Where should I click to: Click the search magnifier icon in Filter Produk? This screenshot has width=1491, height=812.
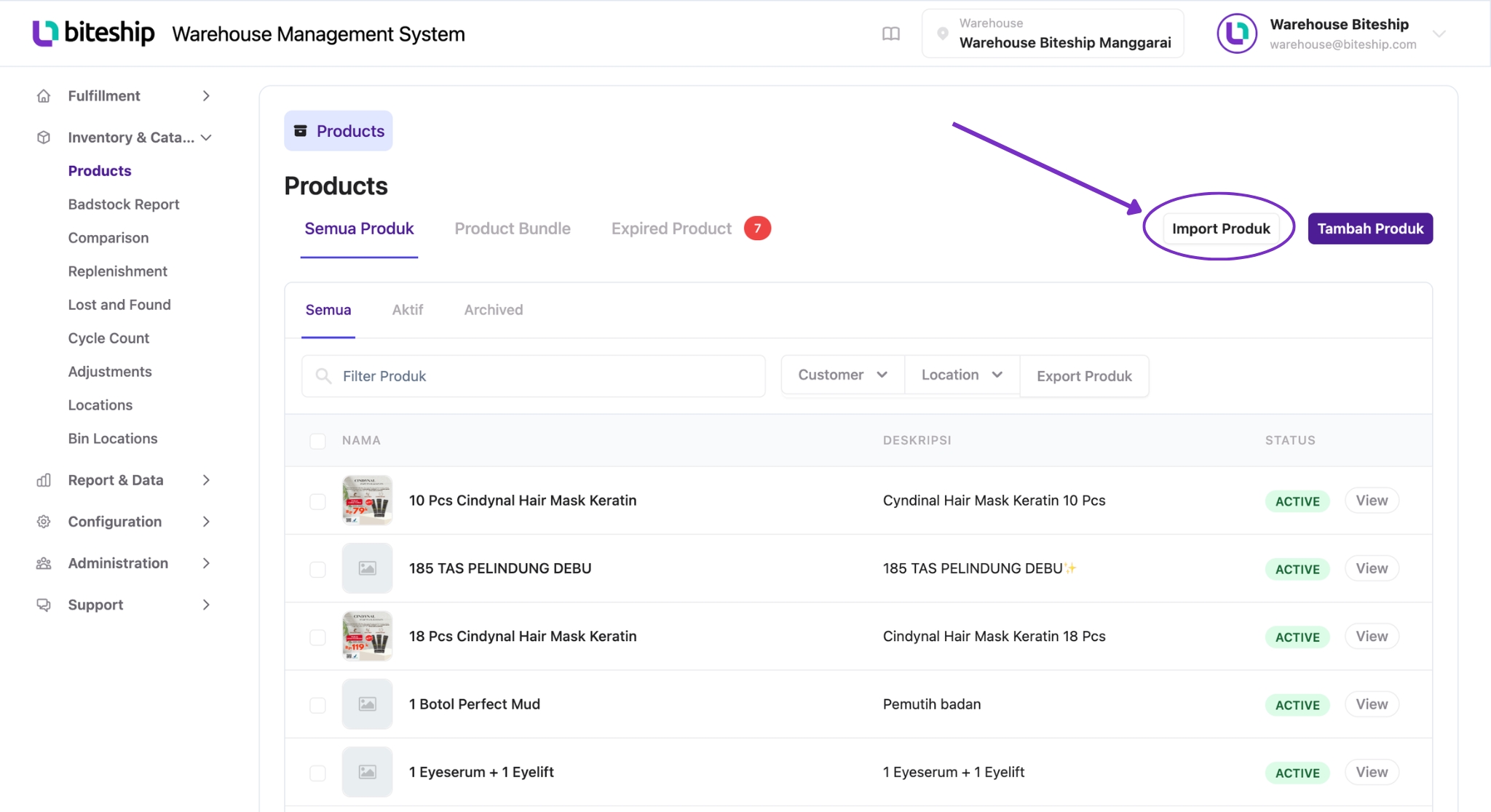point(323,376)
